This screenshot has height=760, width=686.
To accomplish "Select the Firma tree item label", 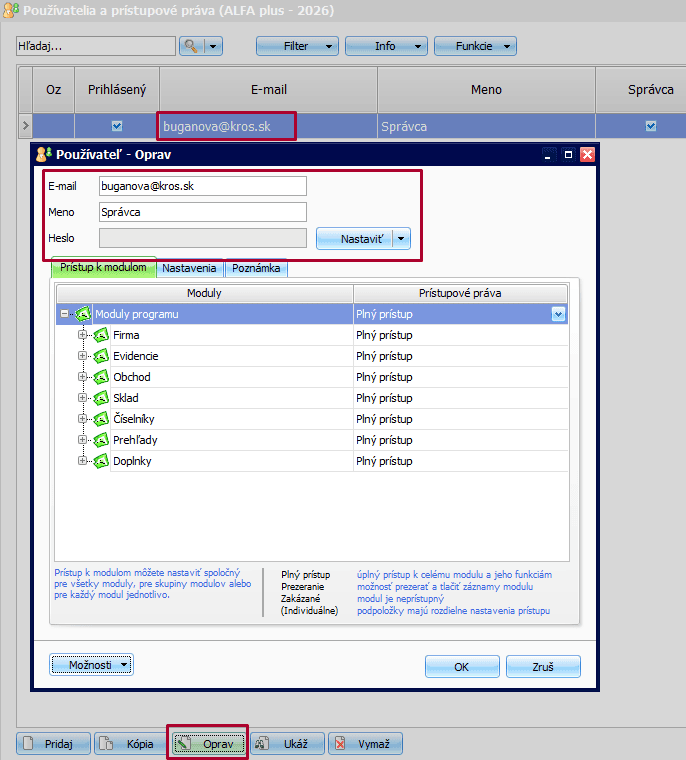I will coord(126,335).
